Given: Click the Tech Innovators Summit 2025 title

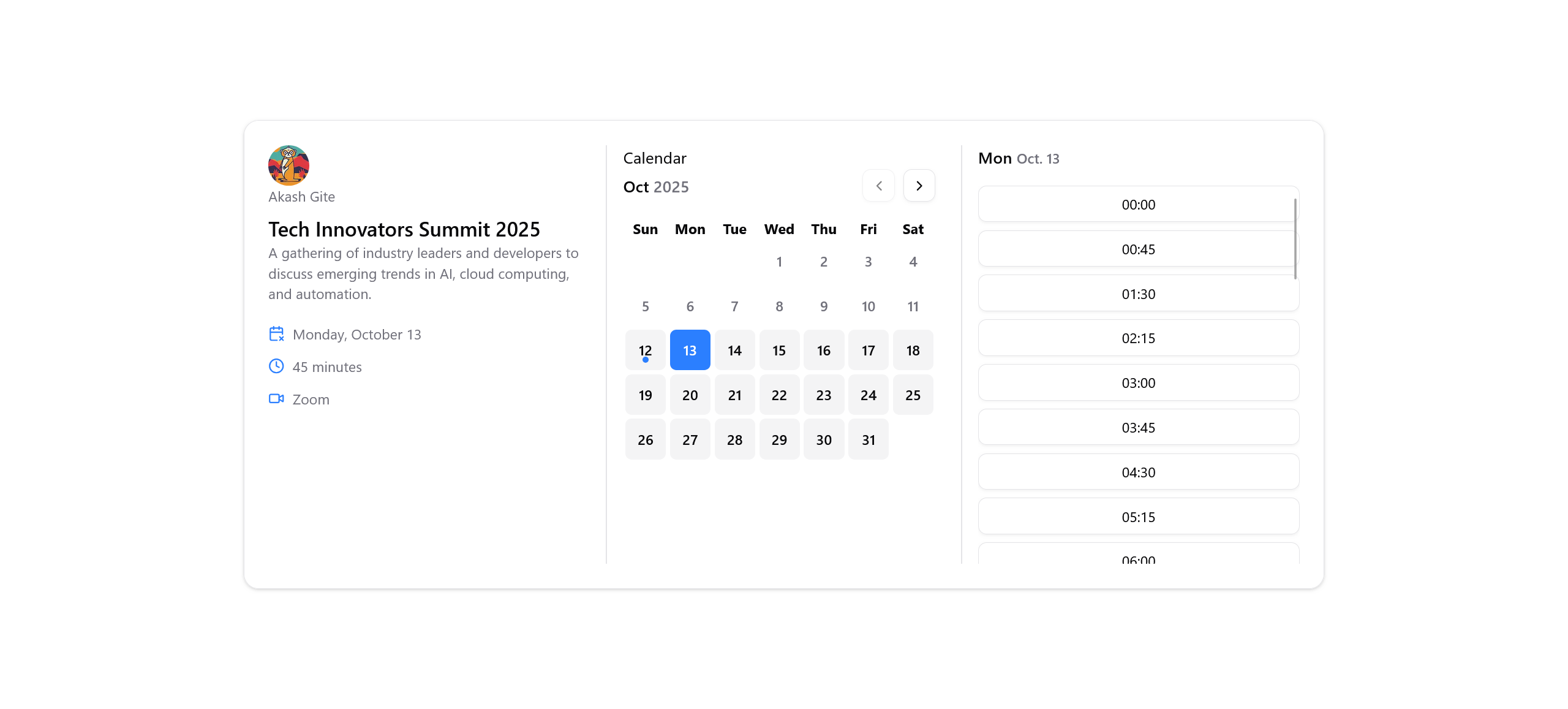Looking at the screenshot, I should click(404, 229).
